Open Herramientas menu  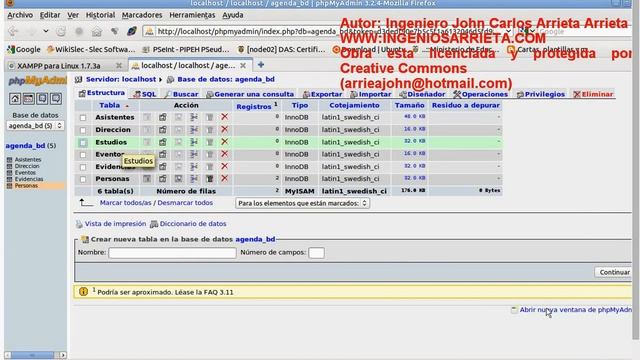pyautogui.click(x=192, y=15)
